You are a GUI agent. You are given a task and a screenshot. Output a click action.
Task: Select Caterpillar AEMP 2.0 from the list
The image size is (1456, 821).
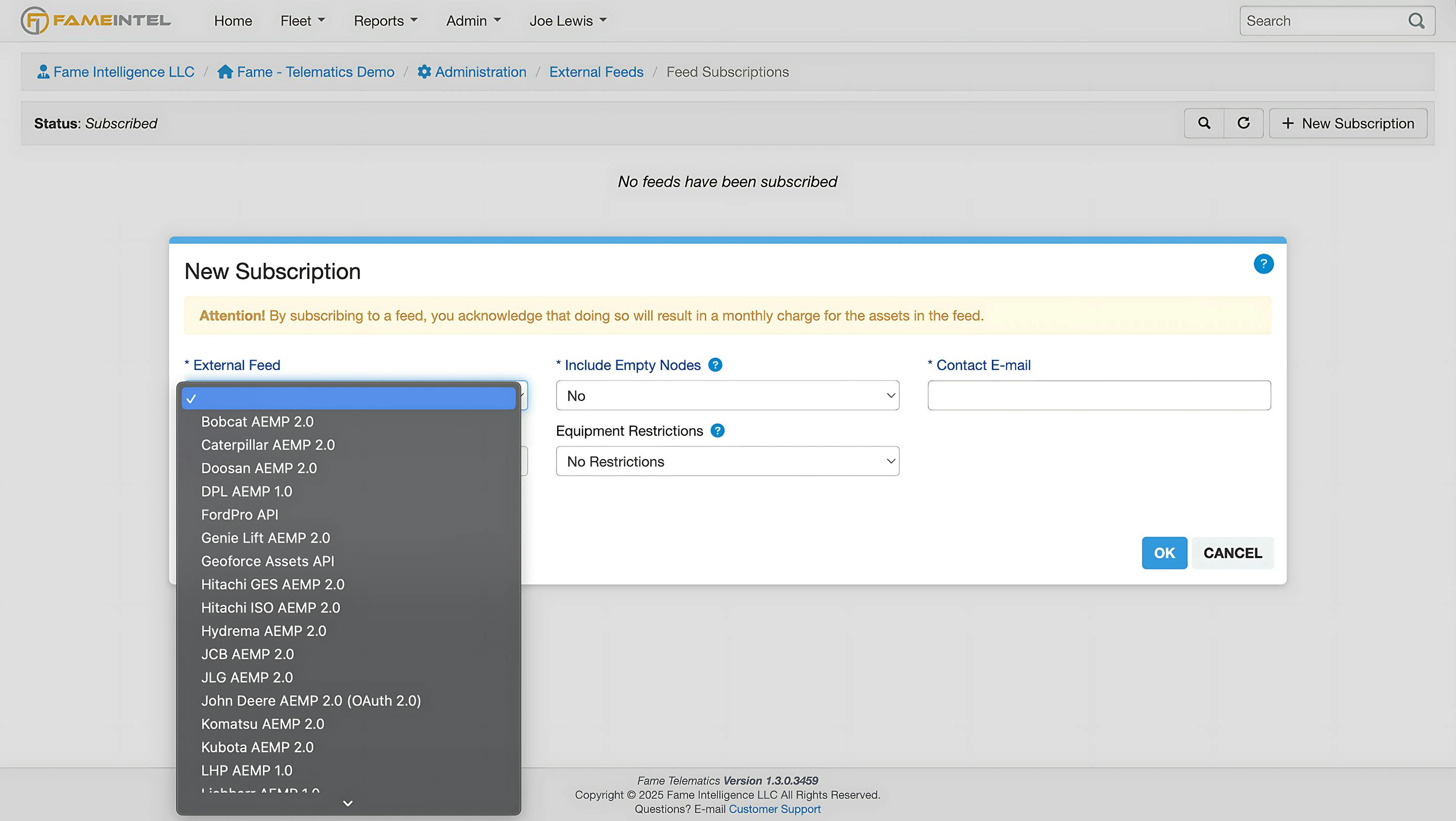click(x=268, y=445)
